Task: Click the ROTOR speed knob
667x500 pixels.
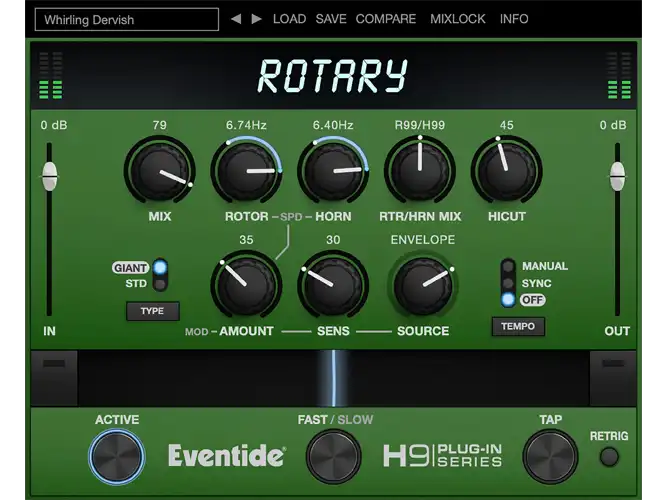Action: 246,171
